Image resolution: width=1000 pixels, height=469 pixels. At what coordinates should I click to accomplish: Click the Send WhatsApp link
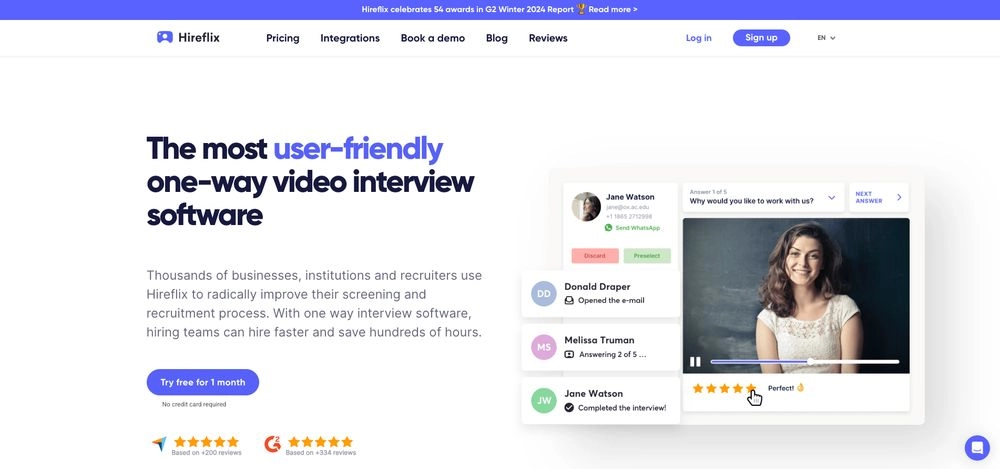click(637, 228)
